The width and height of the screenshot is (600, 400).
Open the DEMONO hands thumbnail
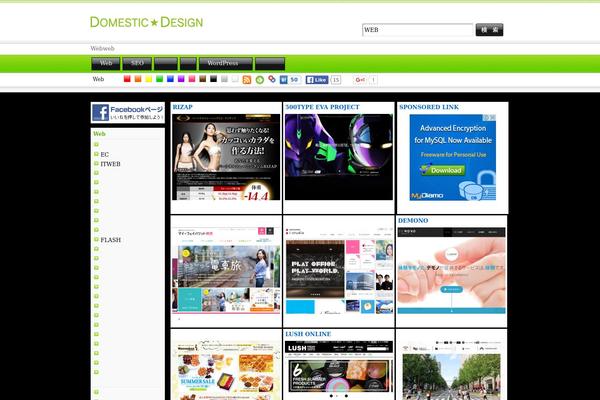tap(452, 271)
